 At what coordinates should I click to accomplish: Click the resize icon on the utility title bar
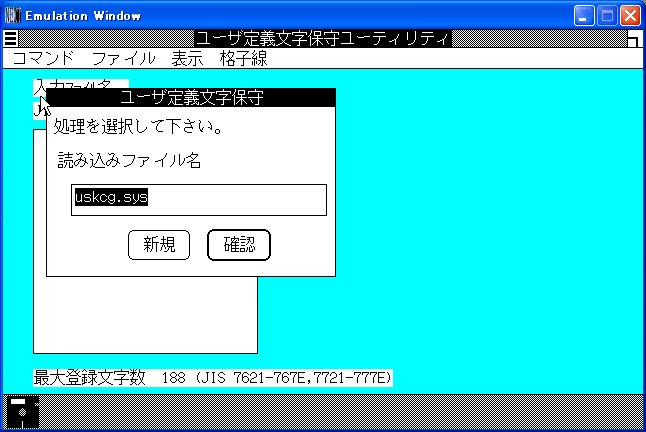click(633, 39)
